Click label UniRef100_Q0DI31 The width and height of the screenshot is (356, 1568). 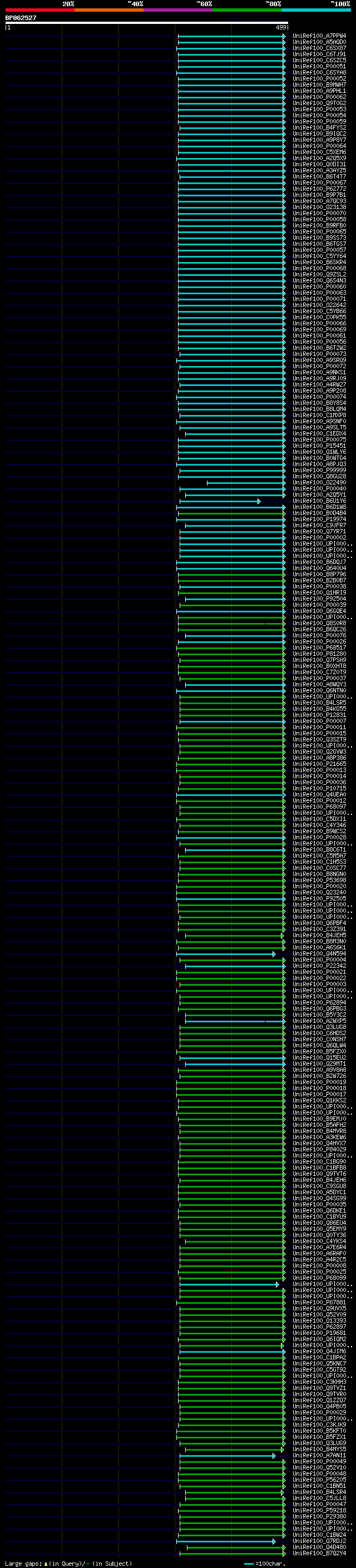tap(319, 164)
